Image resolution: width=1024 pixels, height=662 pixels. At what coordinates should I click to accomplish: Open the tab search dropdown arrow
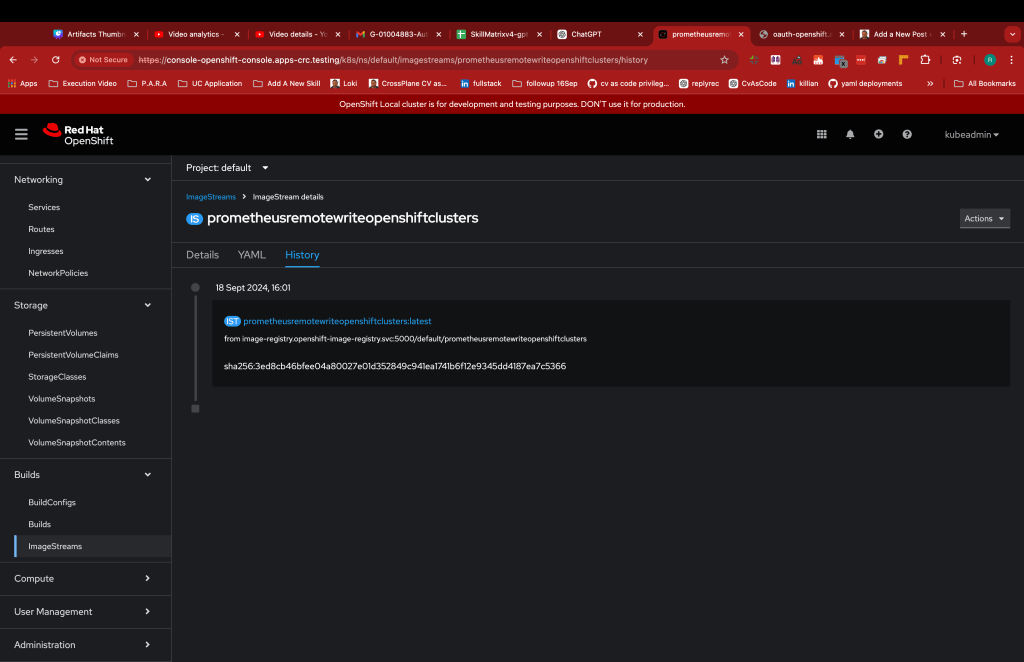pyautogui.click(x=1012, y=34)
